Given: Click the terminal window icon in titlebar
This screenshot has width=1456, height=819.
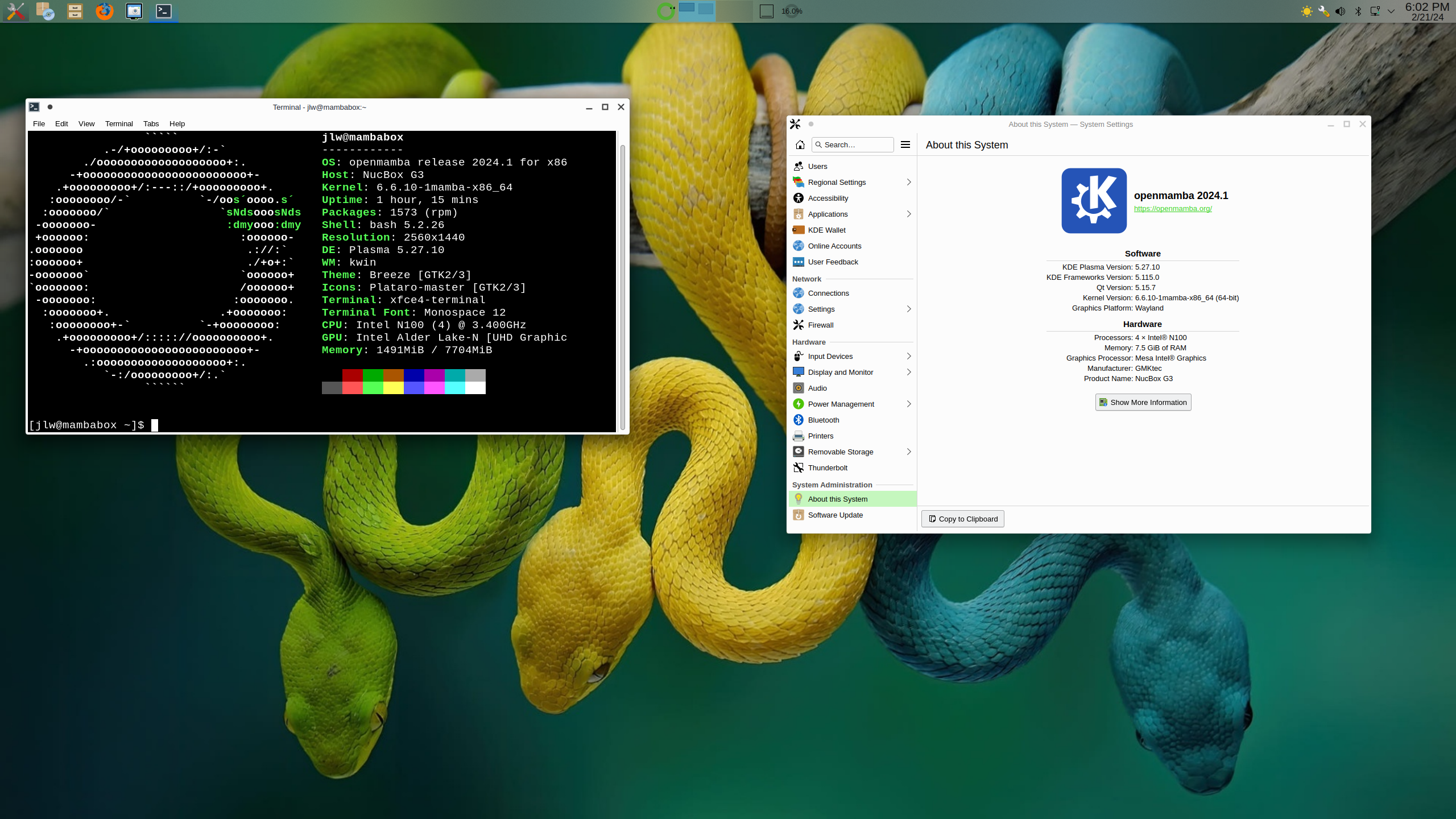Looking at the screenshot, I should tap(34, 107).
